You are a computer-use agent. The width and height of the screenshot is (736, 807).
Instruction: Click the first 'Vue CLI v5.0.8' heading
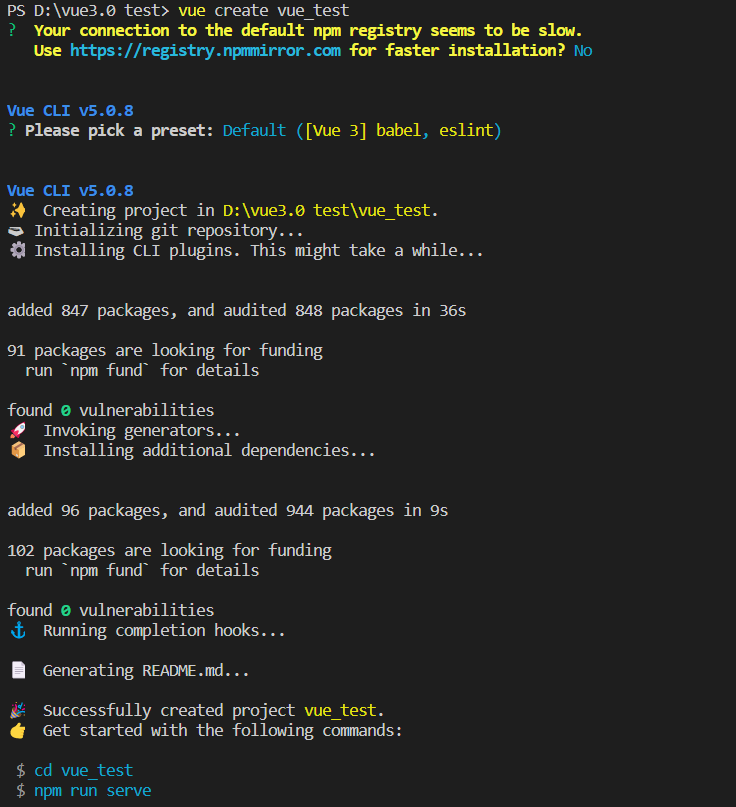pyautogui.click(x=70, y=111)
